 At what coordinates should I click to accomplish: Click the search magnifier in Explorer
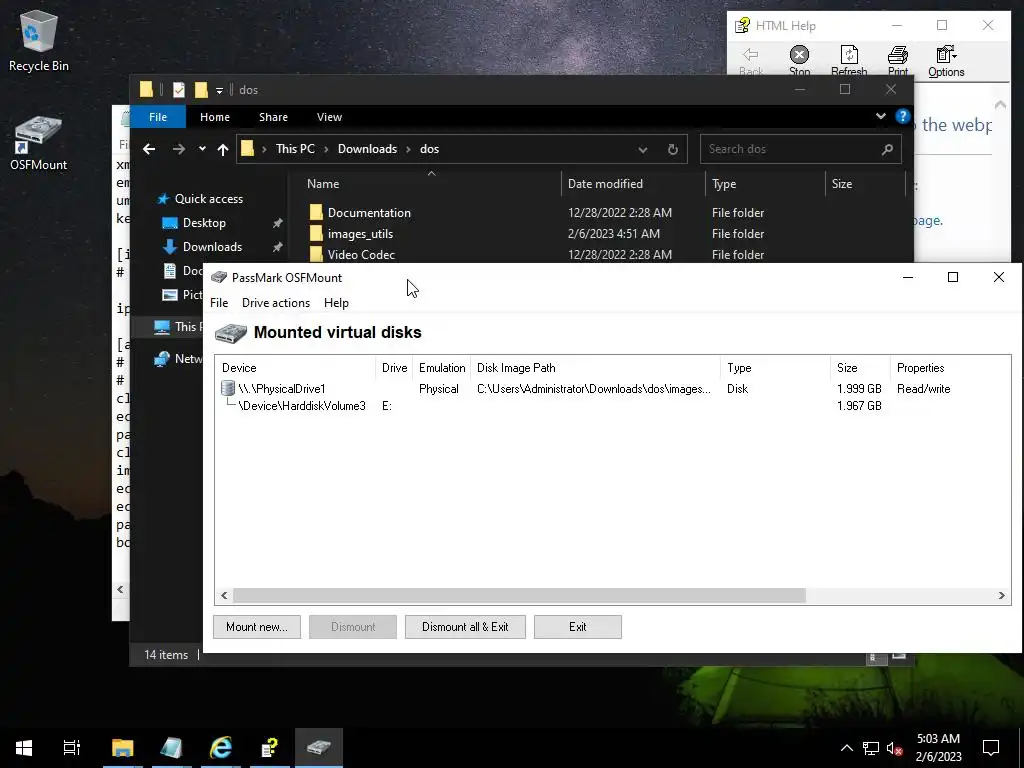887,150
